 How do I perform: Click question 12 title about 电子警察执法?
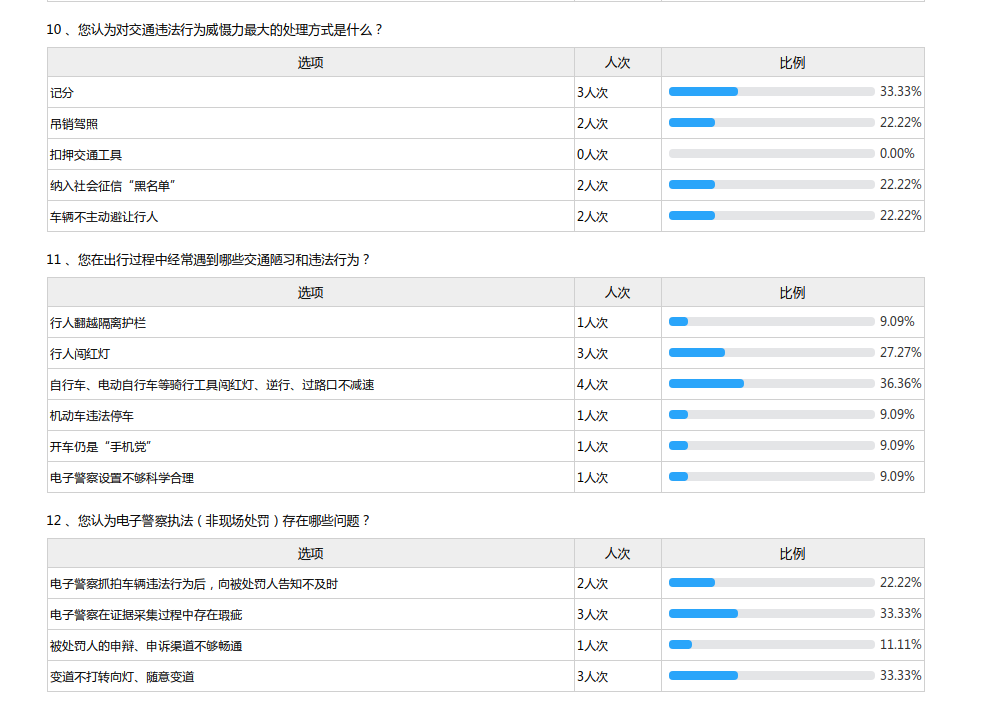209,521
